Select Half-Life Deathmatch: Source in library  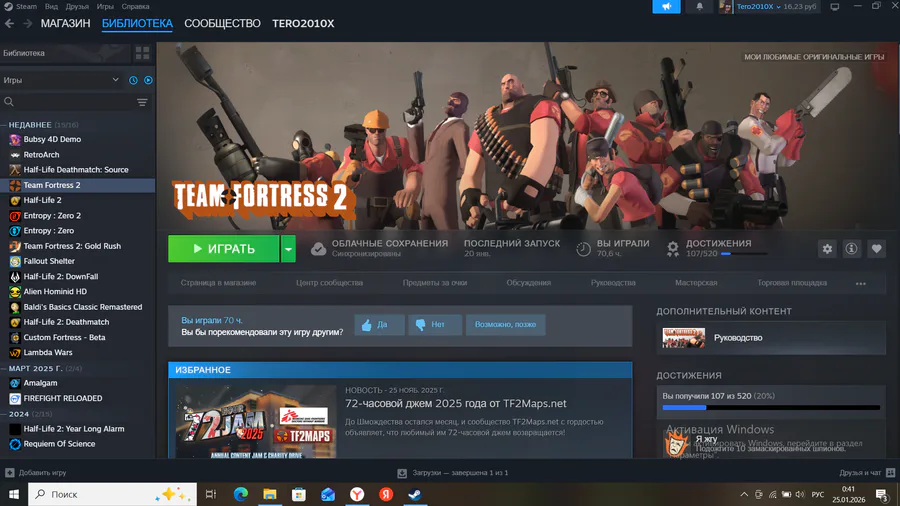click(77, 170)
